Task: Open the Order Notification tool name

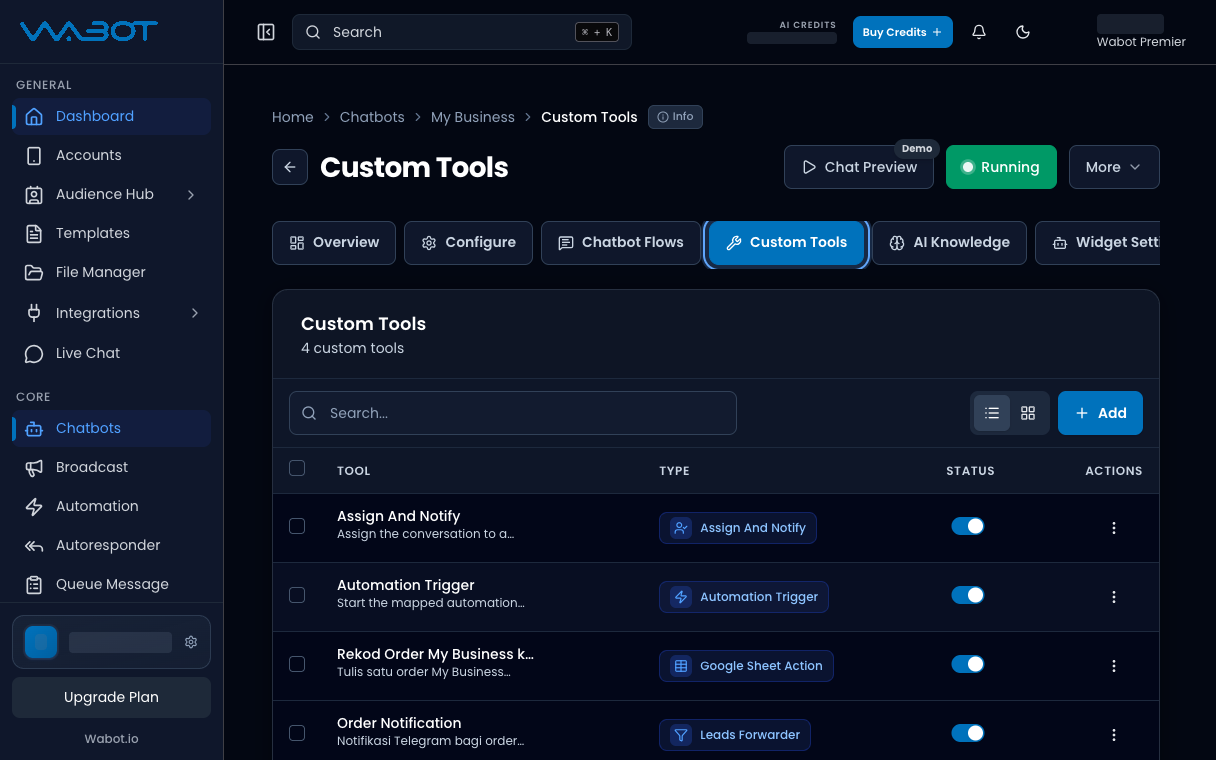Action: pyautogui.click(x=399, y=723)
